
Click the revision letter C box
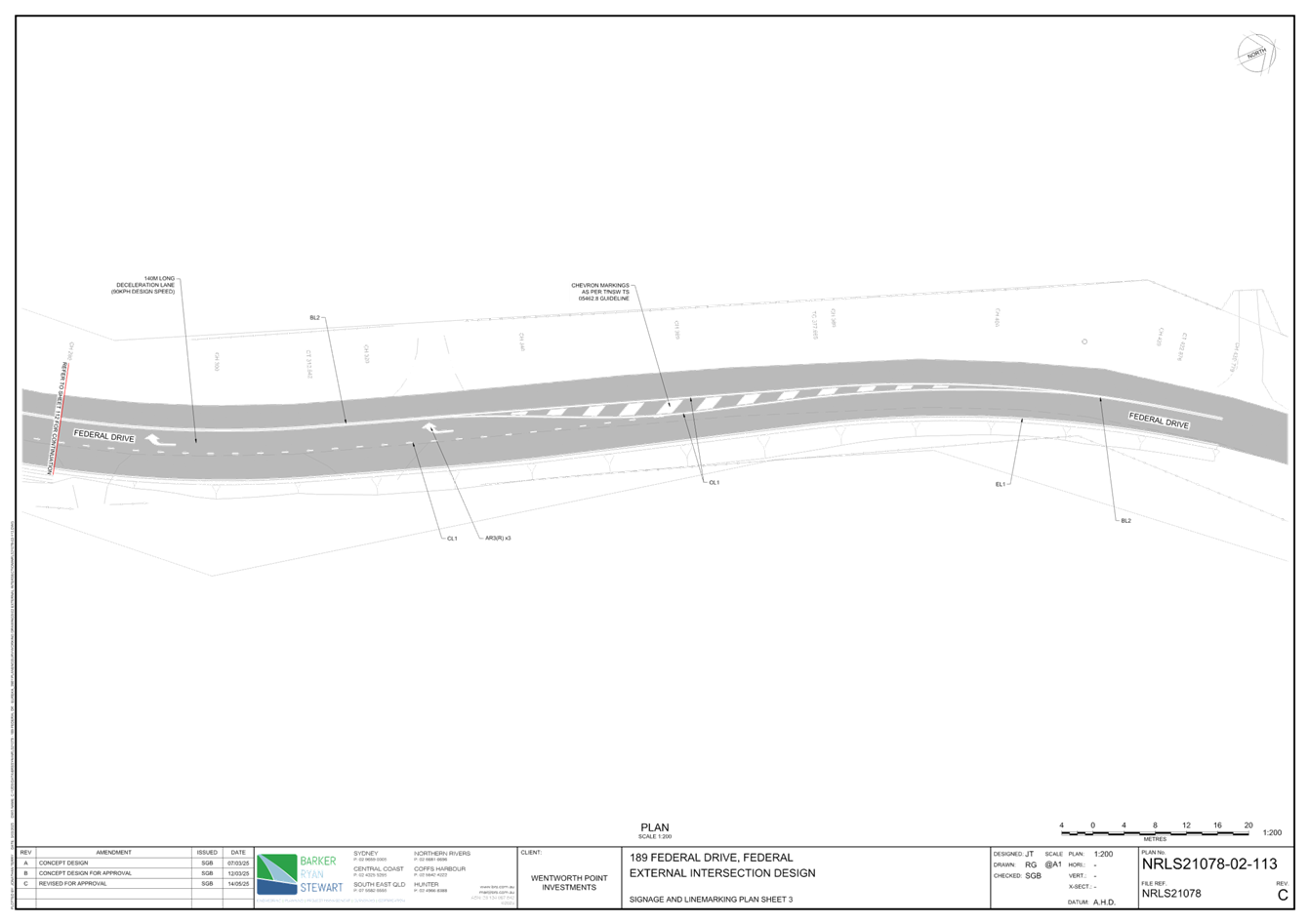[1282, 894]
